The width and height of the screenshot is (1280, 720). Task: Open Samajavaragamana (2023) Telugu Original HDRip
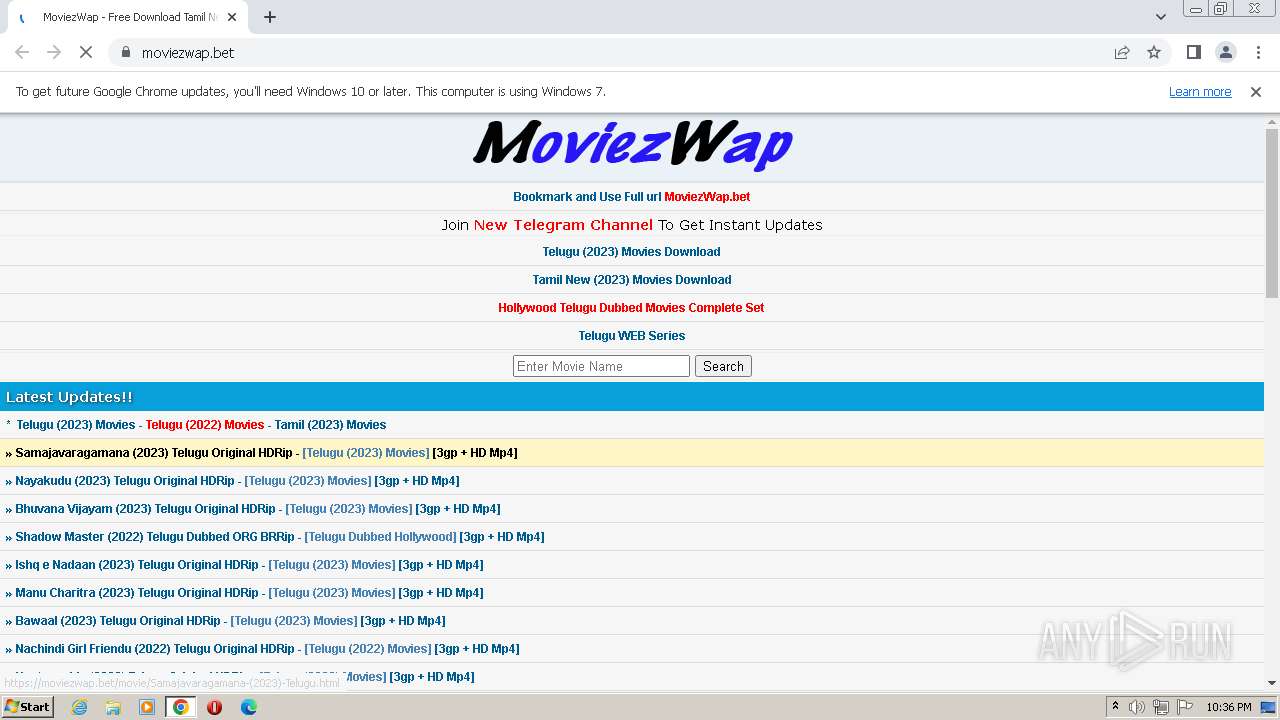tap(154, 453)
